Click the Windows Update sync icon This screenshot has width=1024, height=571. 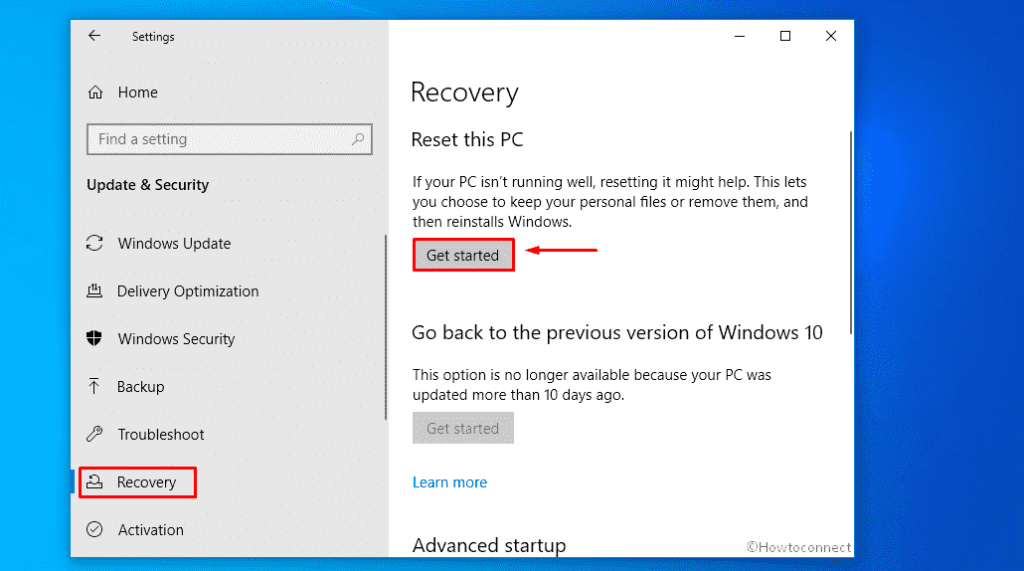click(95, 243)
